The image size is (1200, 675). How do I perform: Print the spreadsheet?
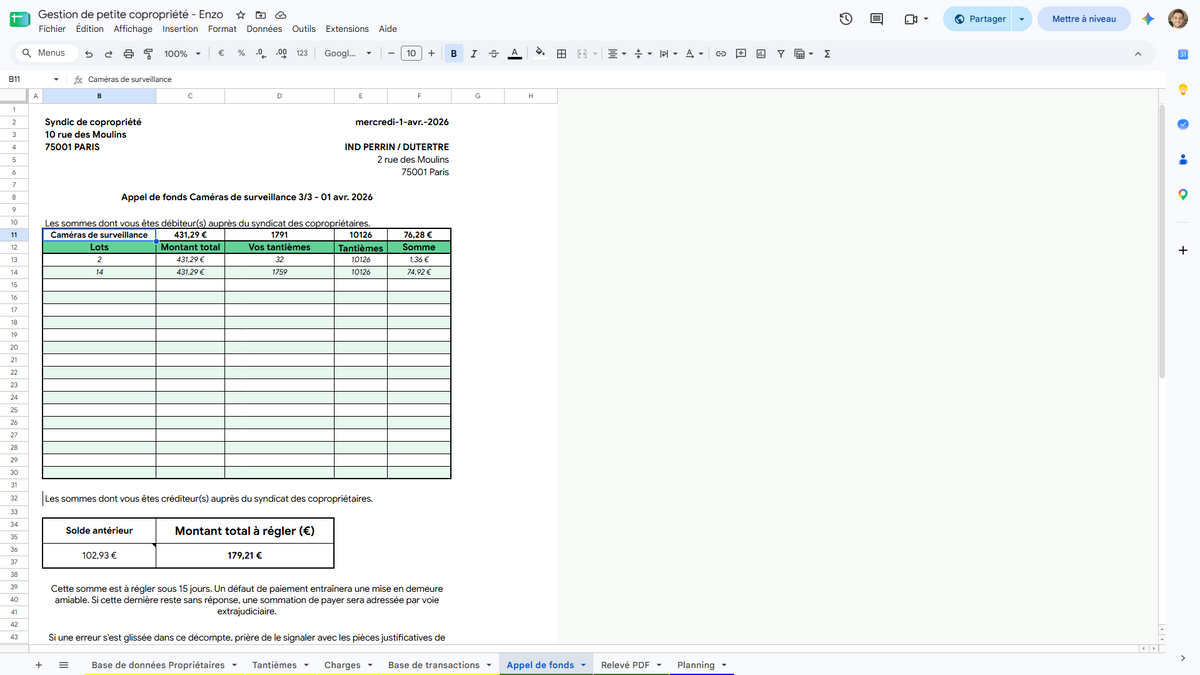pyautogui.click(x=129, y=54)
